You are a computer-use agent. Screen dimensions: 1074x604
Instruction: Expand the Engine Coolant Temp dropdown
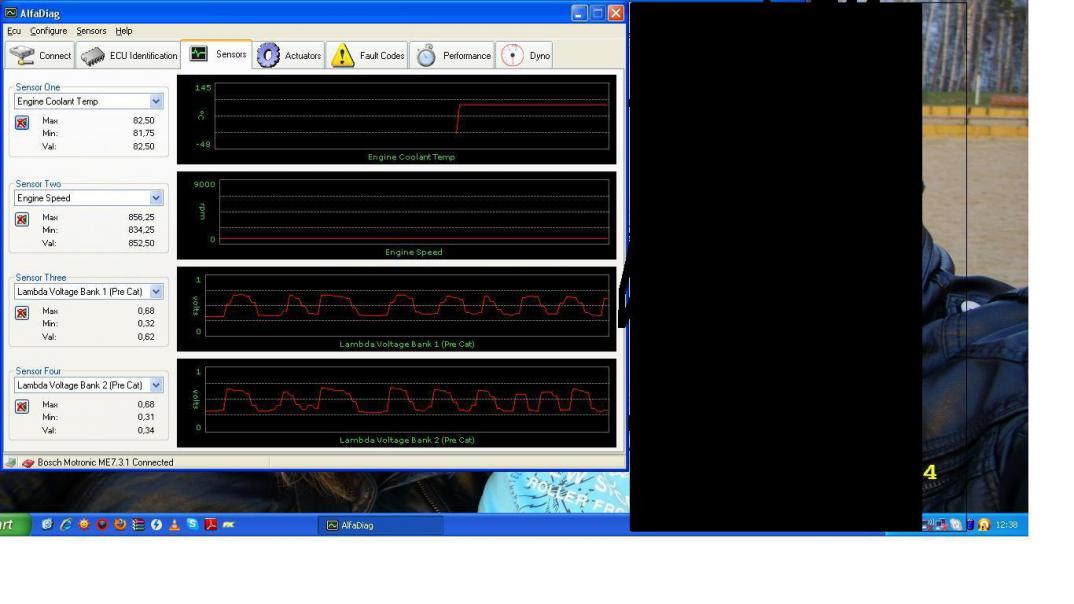coord(156,101)
